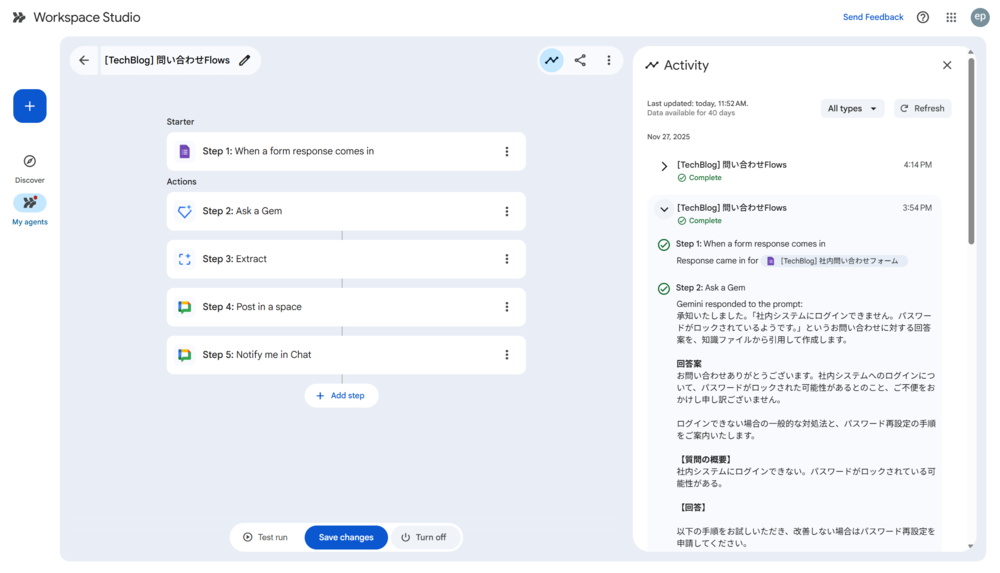
Task: Open the flow's three-dot more options menu
Action: click(x=608, y=61)
